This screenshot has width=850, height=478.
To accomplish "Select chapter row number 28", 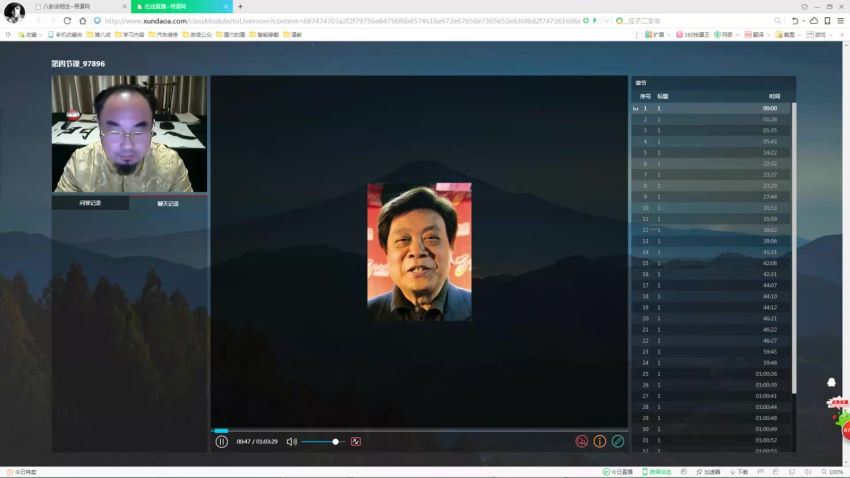I will [x=710, y=407].
